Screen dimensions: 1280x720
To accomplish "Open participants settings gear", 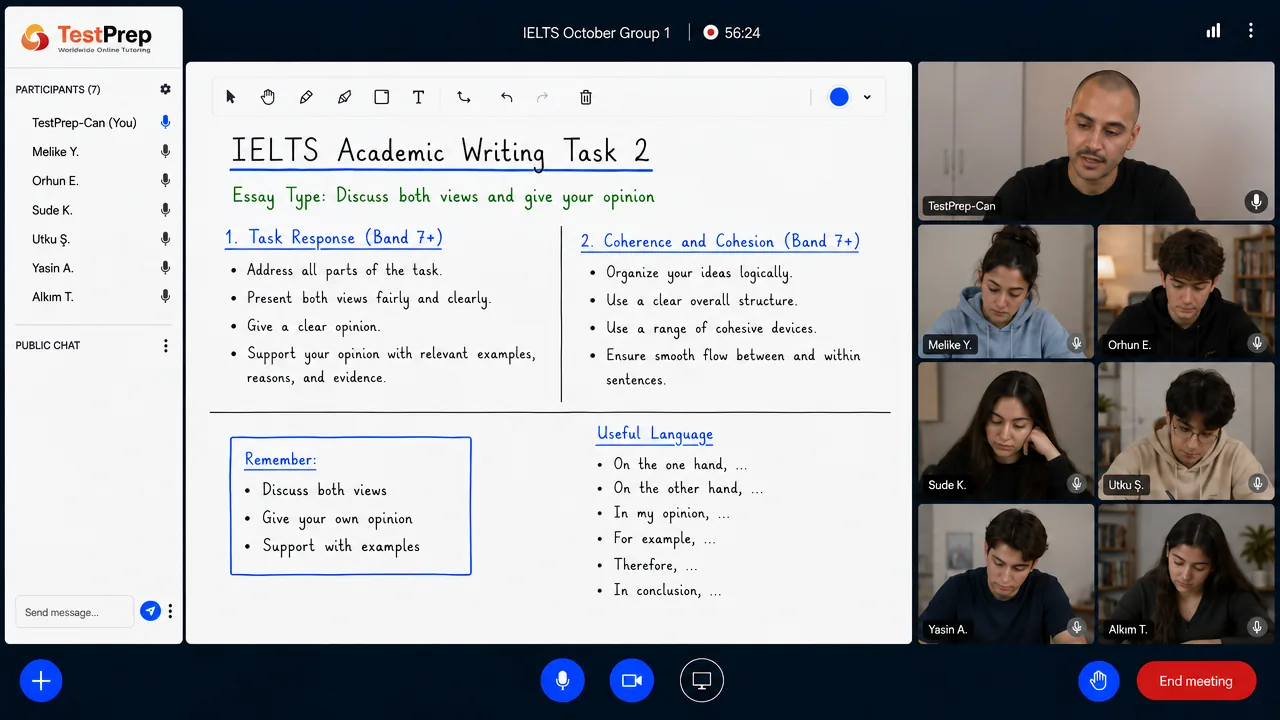I will coord(165,89).
